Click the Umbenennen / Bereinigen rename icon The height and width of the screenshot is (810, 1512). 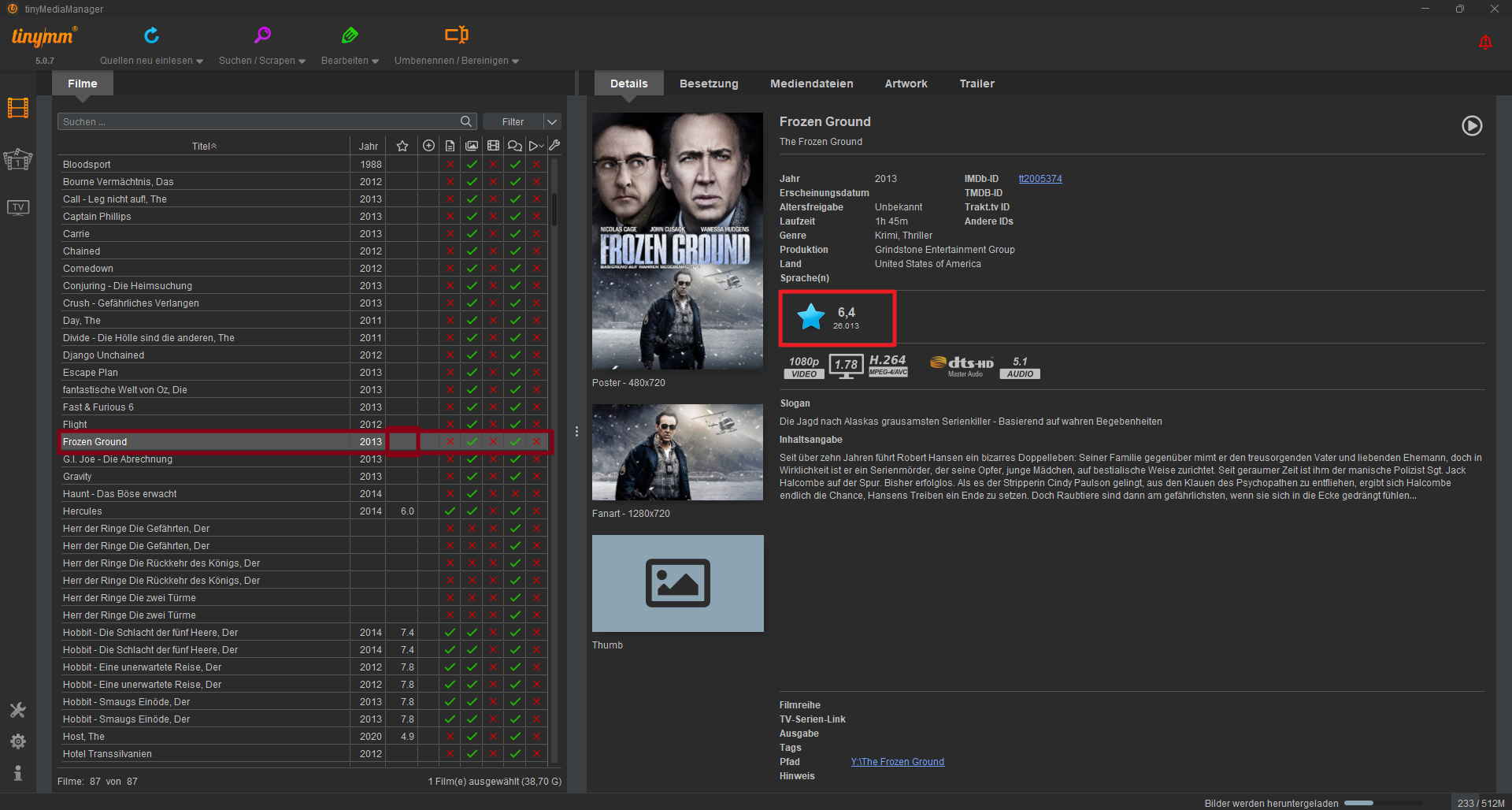[457, 35]
